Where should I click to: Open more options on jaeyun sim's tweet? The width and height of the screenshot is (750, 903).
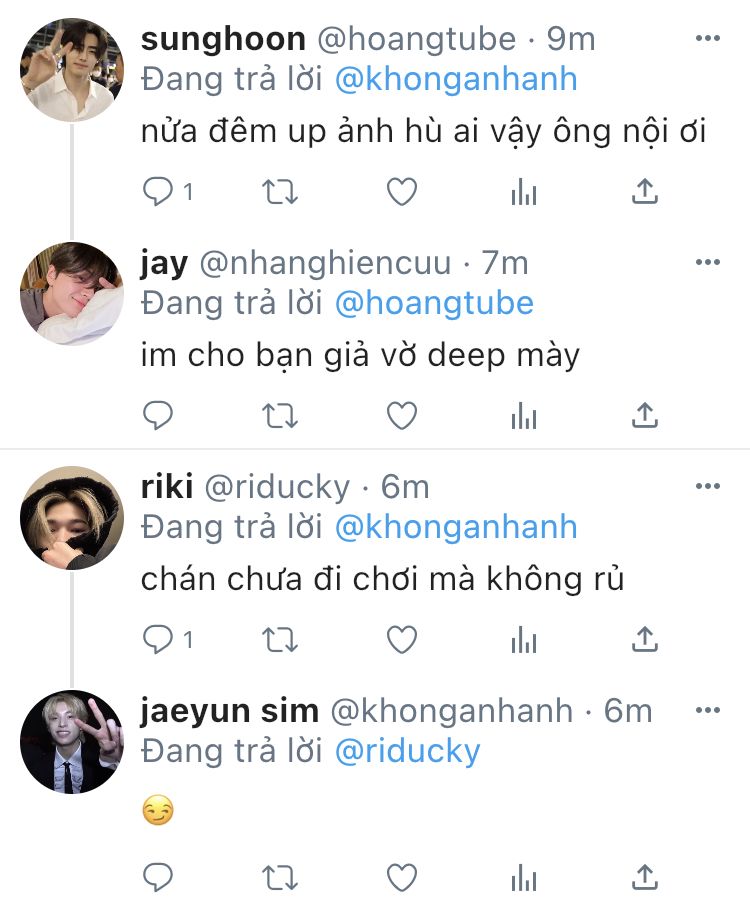(x=708, y=710)
